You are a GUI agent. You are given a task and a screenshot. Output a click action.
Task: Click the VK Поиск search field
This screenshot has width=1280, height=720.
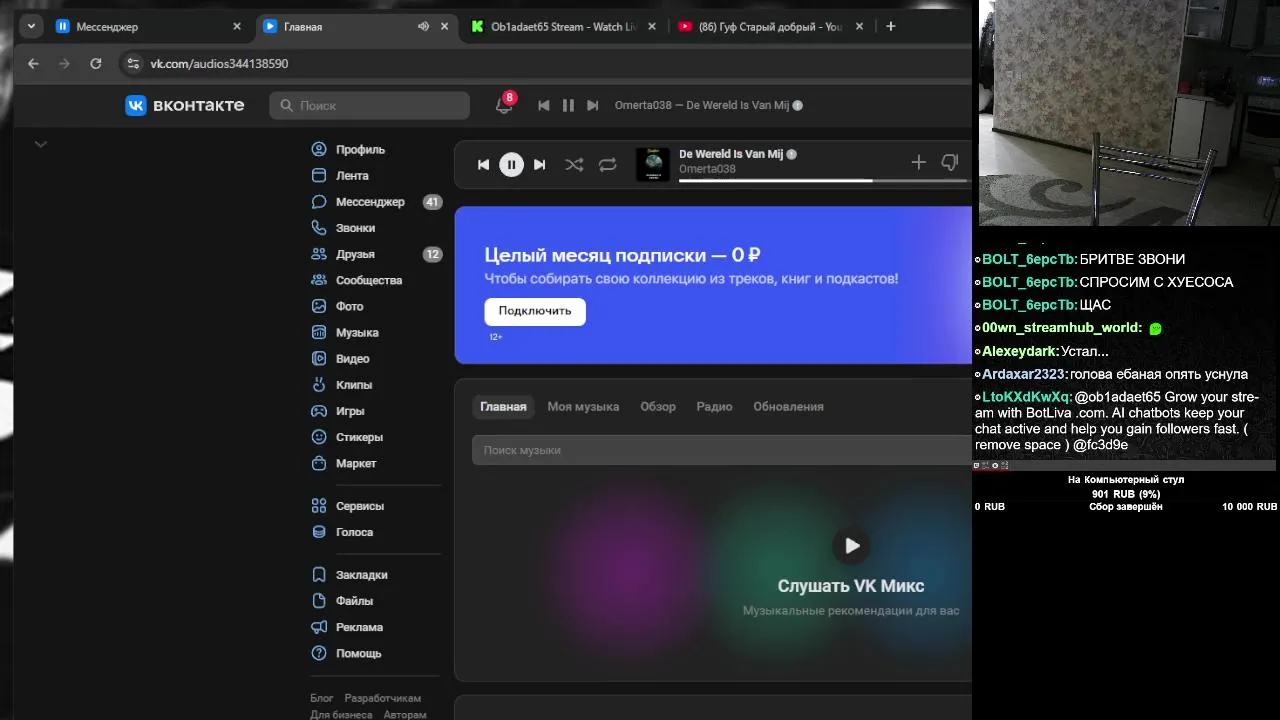coord(369,105)
